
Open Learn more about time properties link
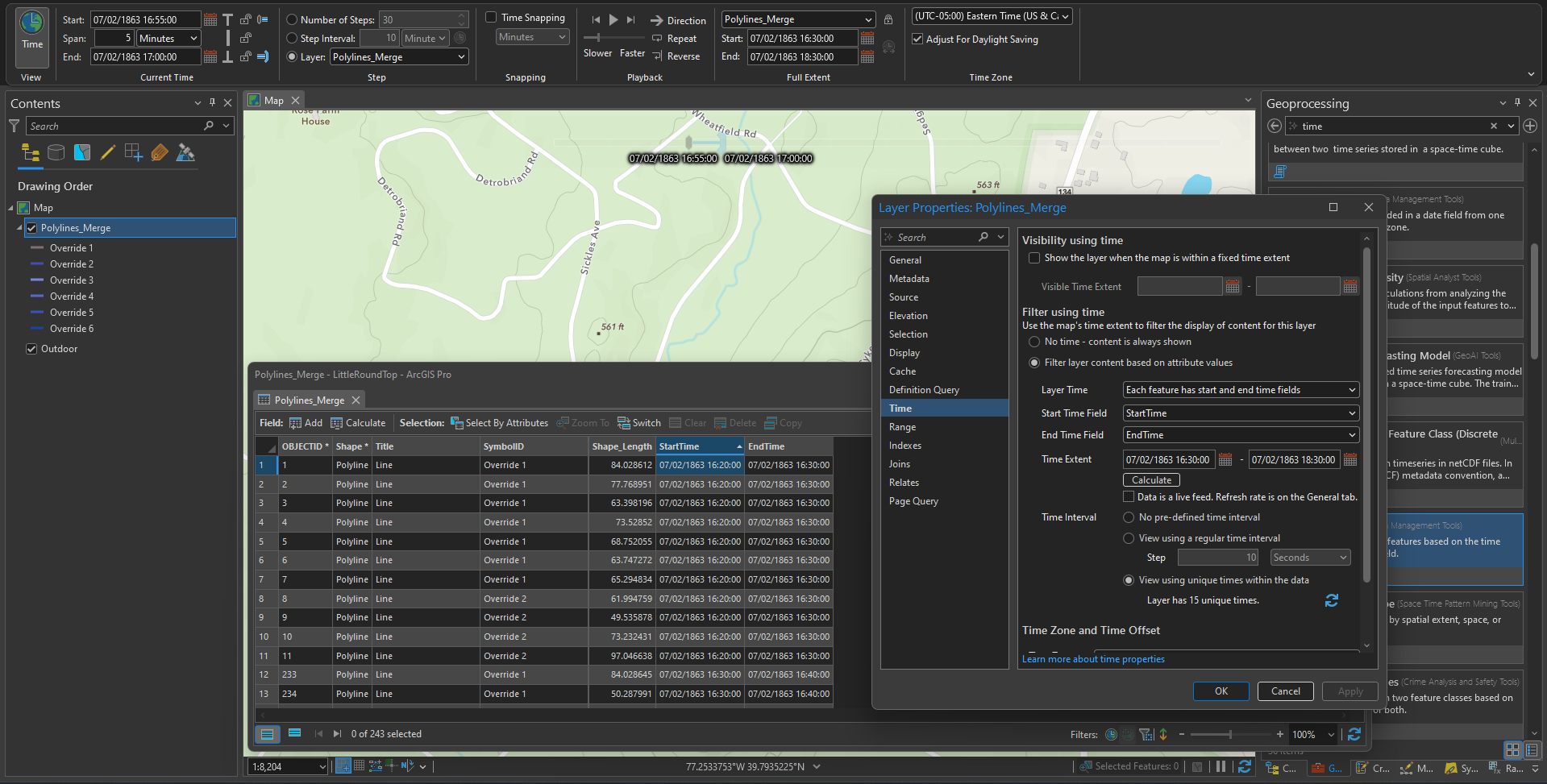[x=1092, y=658]
